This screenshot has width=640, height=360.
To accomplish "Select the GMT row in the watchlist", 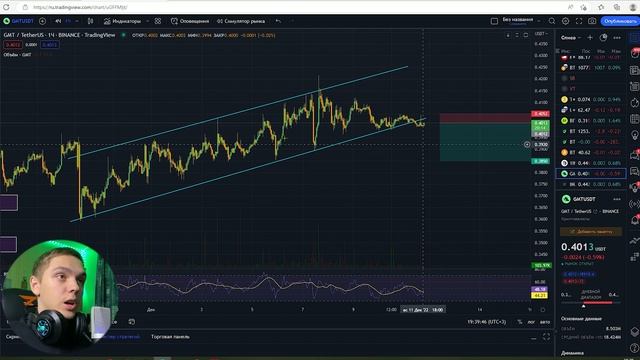I will (591, 173).
